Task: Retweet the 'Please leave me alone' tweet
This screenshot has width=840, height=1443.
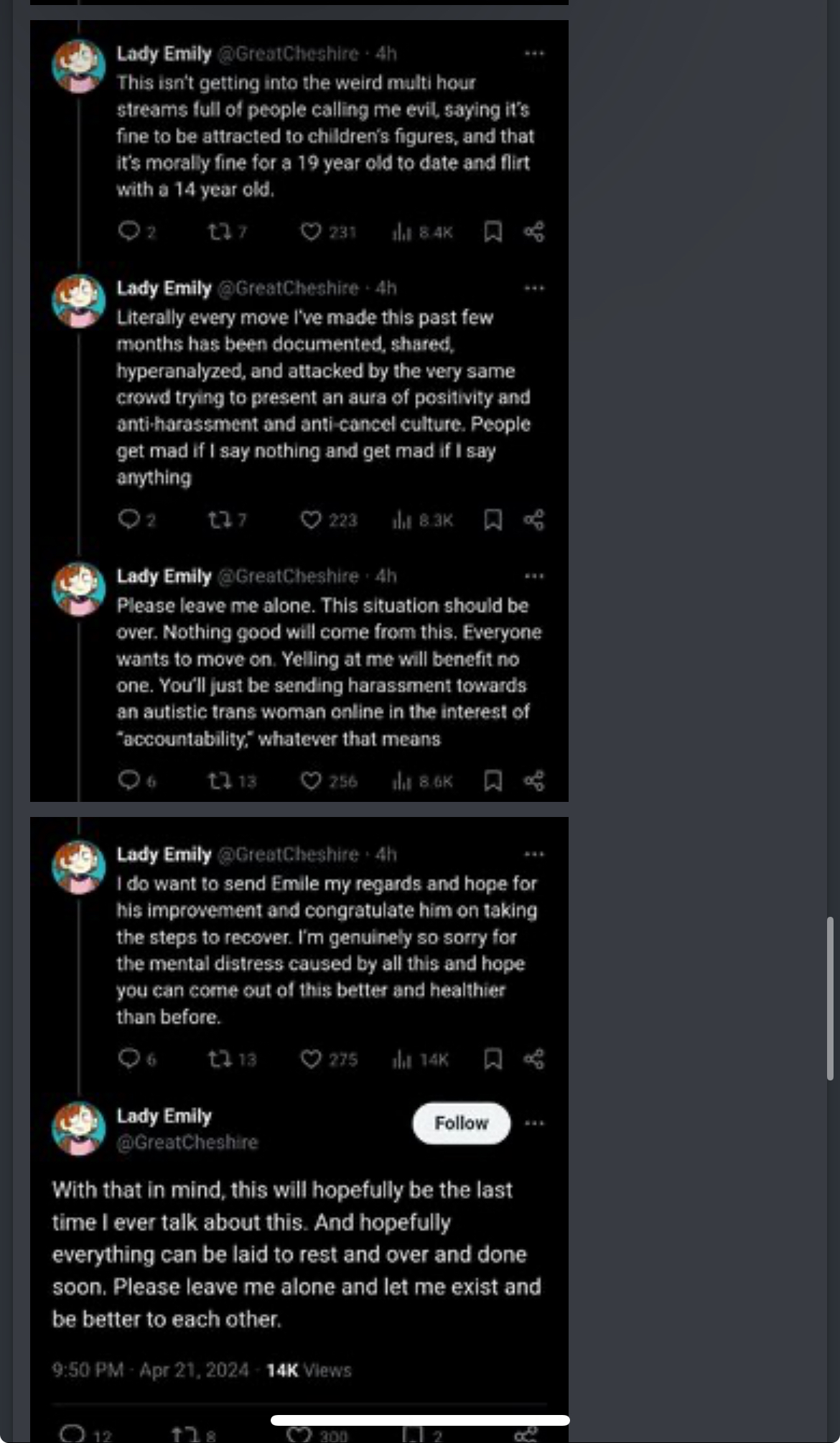Action: click(218, 781)
